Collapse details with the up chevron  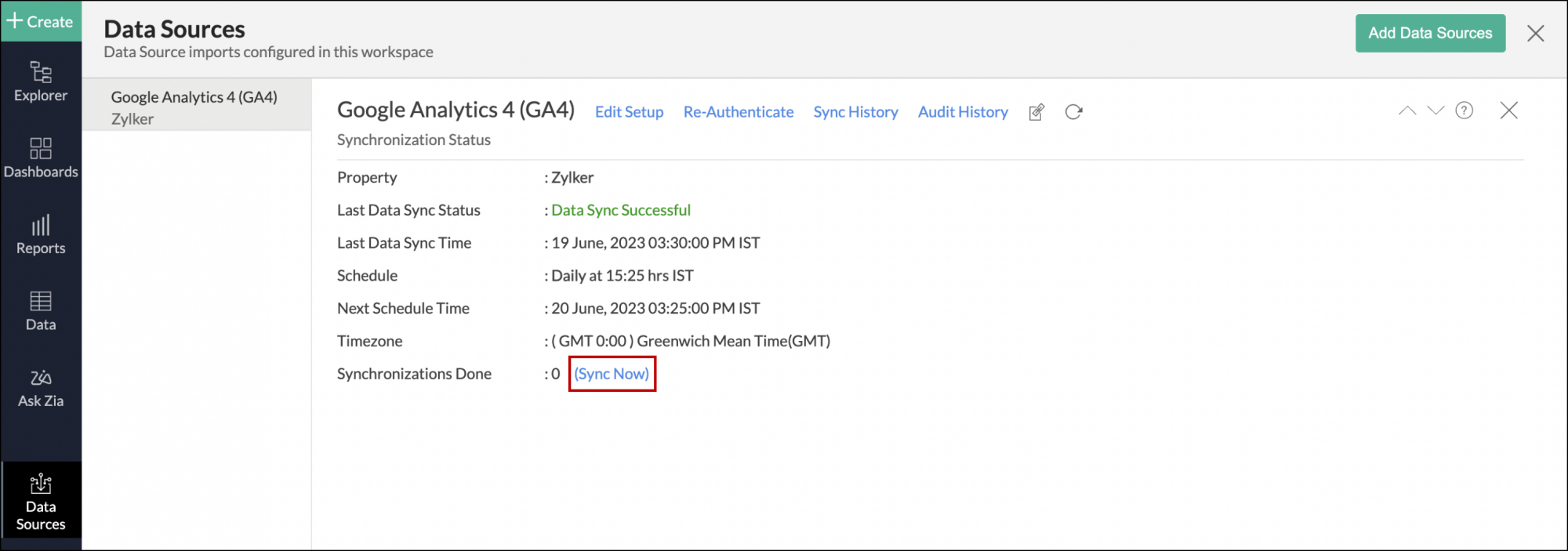pos(1407,111)
